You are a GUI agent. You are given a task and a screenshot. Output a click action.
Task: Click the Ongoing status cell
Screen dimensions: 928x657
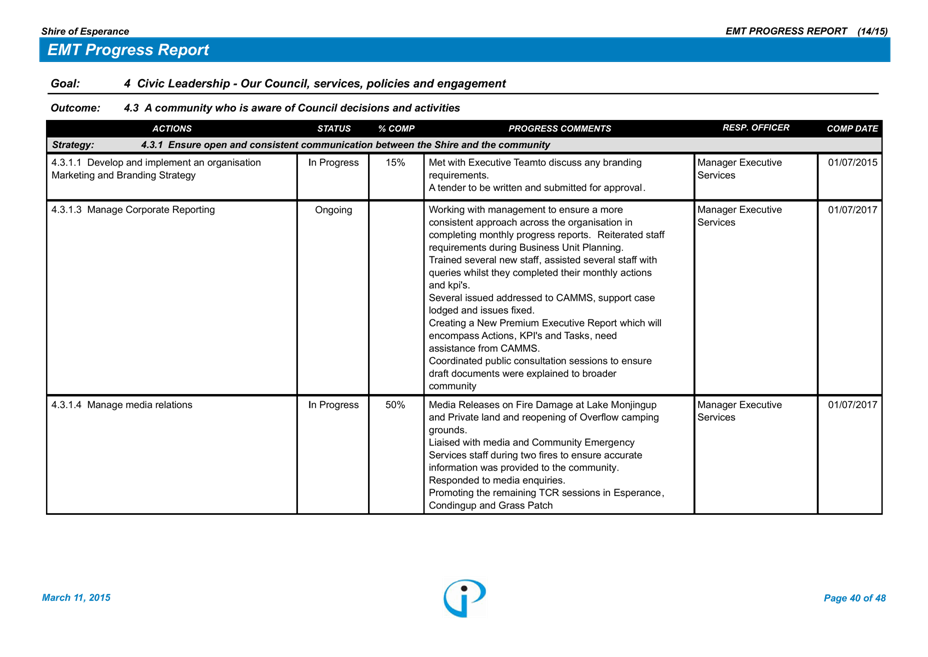(x=333, y=210)
